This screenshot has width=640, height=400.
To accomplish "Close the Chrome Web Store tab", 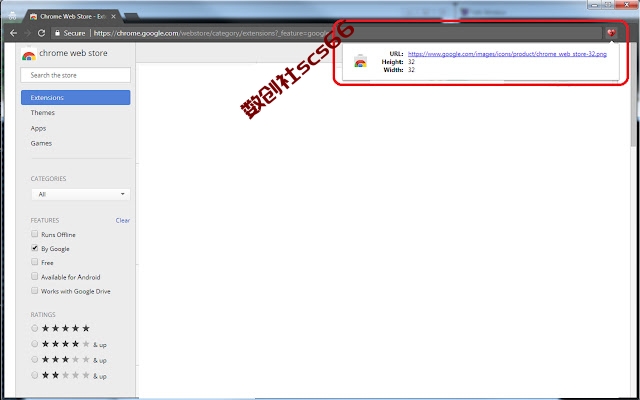I will point(113,17).
